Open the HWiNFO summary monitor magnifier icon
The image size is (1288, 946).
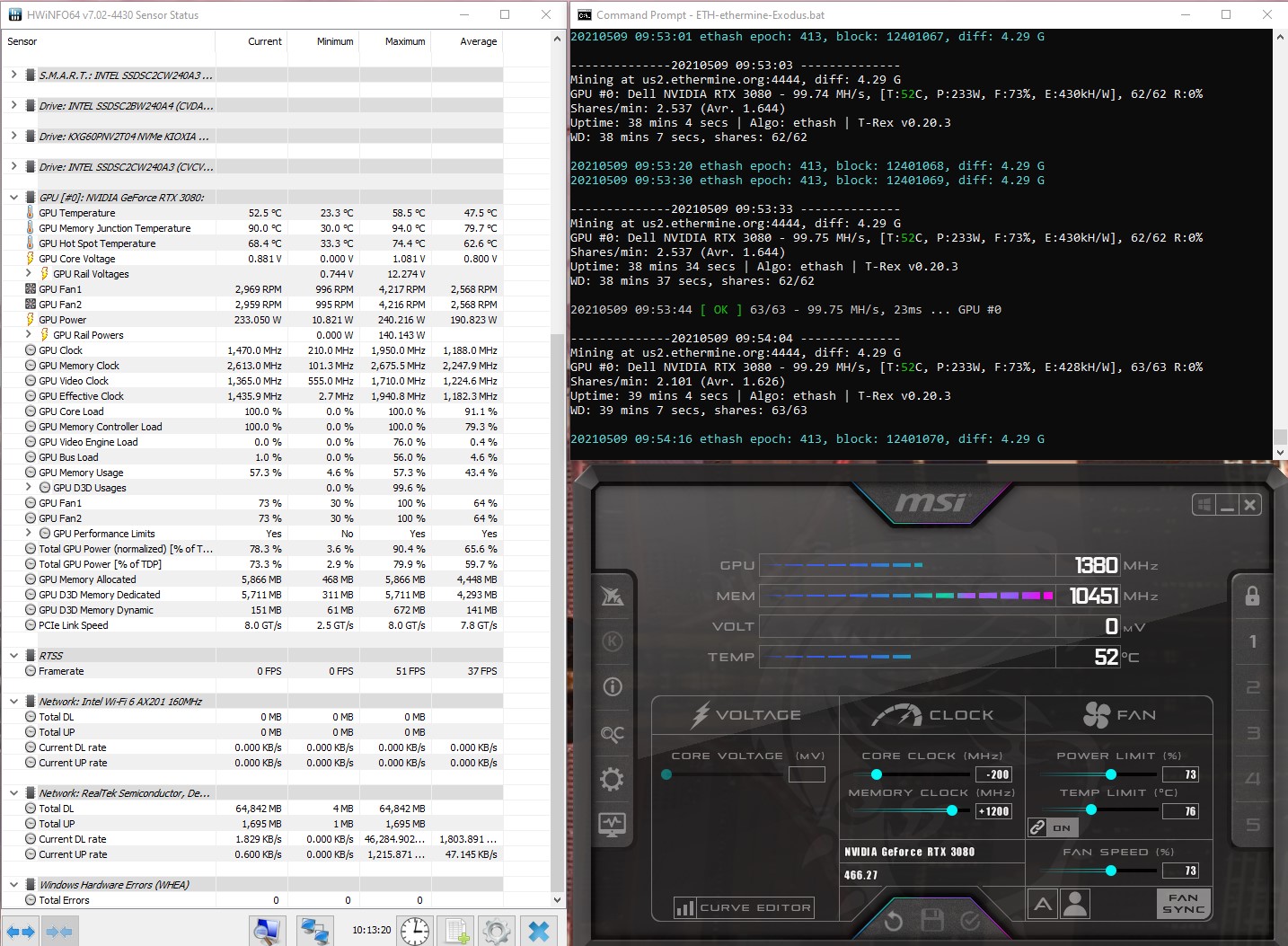point(267,932)
